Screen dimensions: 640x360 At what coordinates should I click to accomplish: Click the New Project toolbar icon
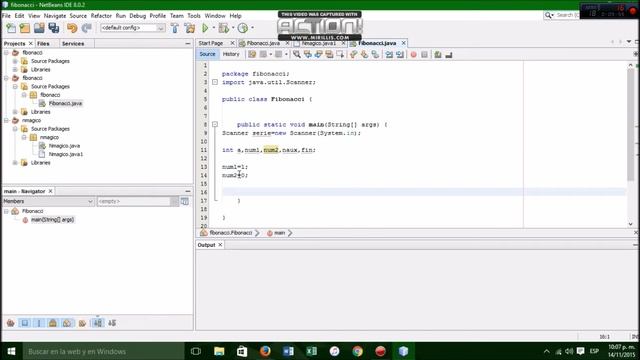[25, 28]
